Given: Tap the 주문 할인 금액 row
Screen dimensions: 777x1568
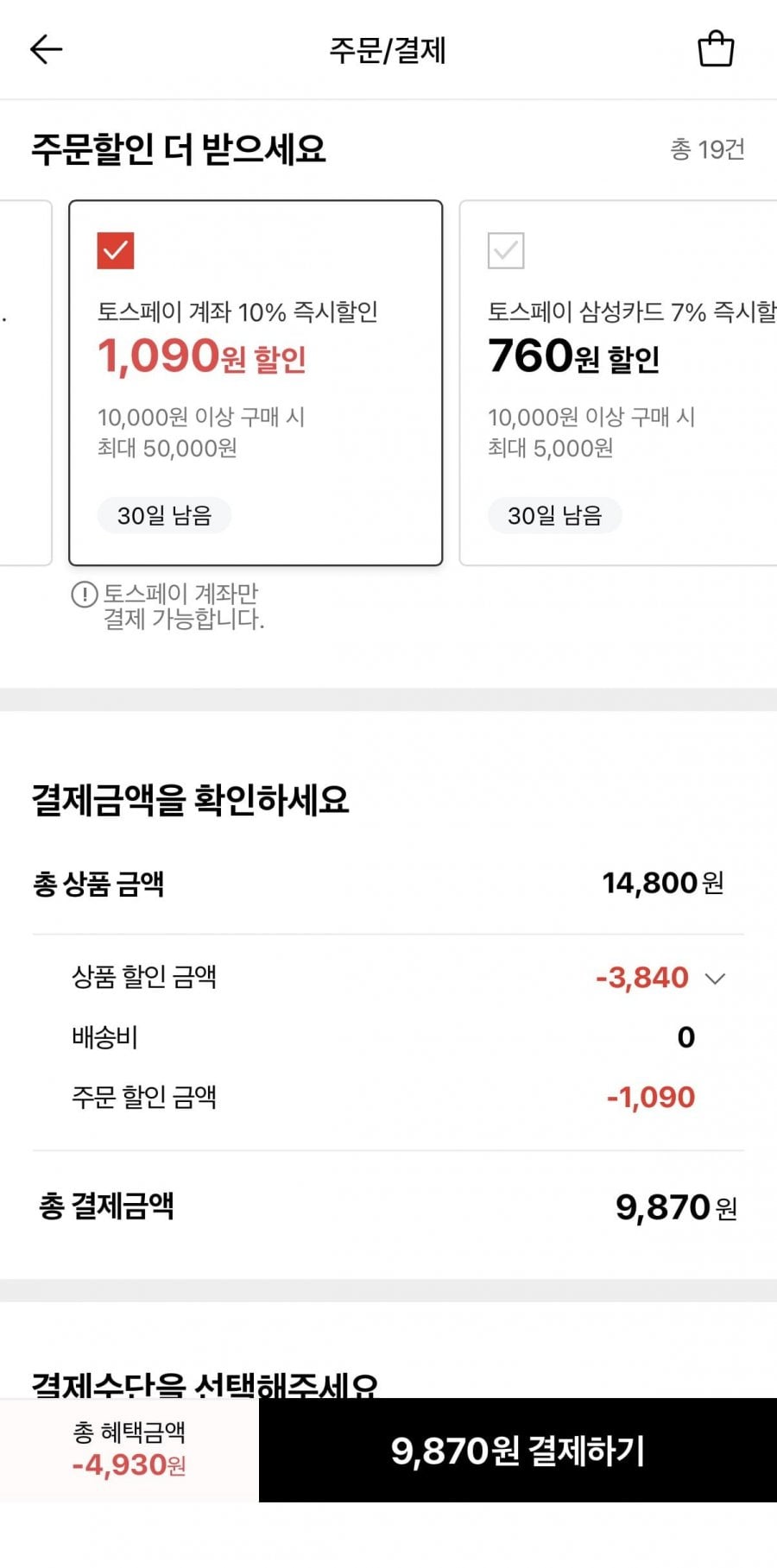Looking at the screenshot, I should coord(388,1097).
